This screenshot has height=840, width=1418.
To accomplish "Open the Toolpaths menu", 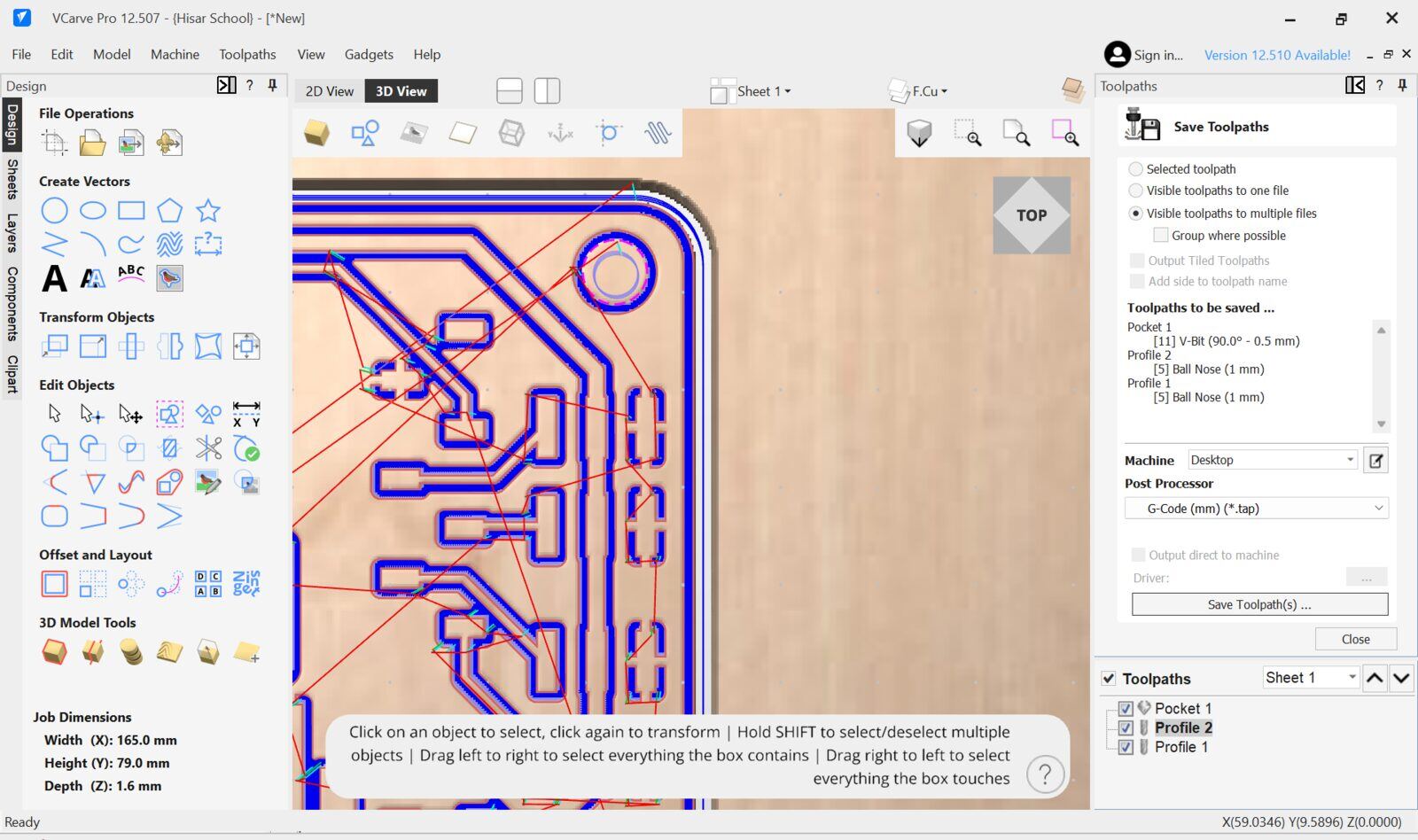I will pyautogui.click(x=247, y=54).
